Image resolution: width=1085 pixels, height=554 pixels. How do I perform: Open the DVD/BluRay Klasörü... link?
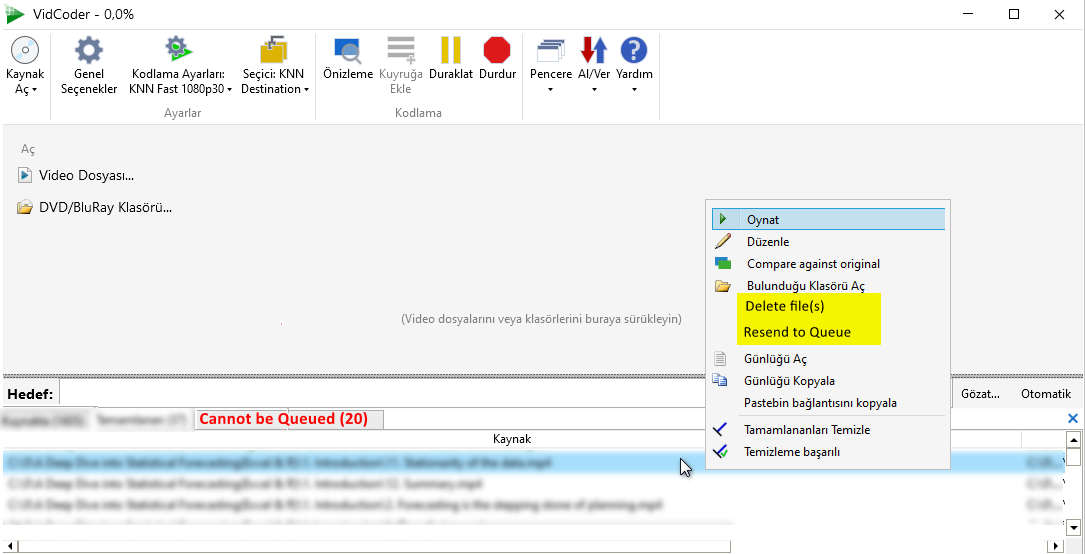pos(105,207)
